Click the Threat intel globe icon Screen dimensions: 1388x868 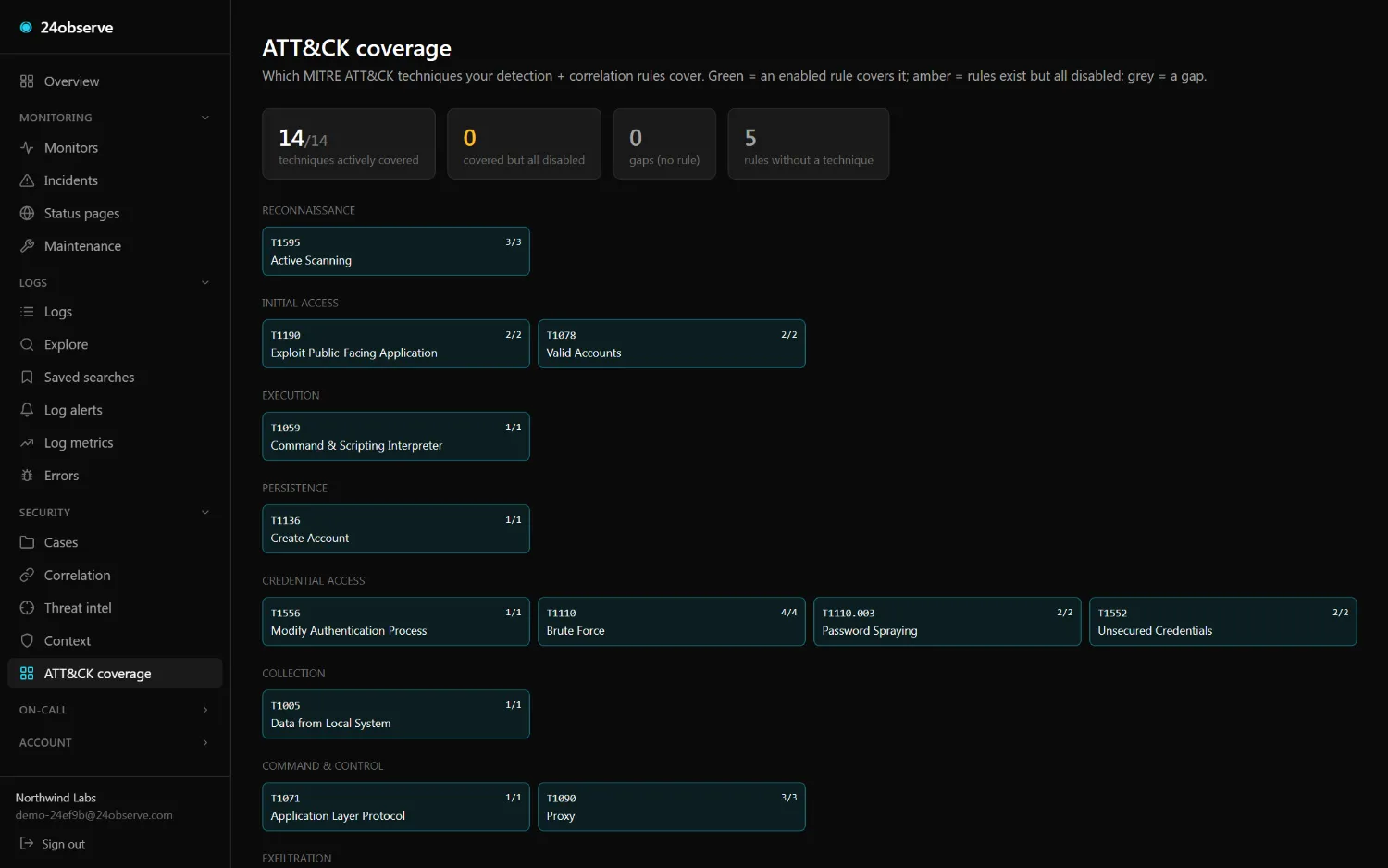(27, 608)
